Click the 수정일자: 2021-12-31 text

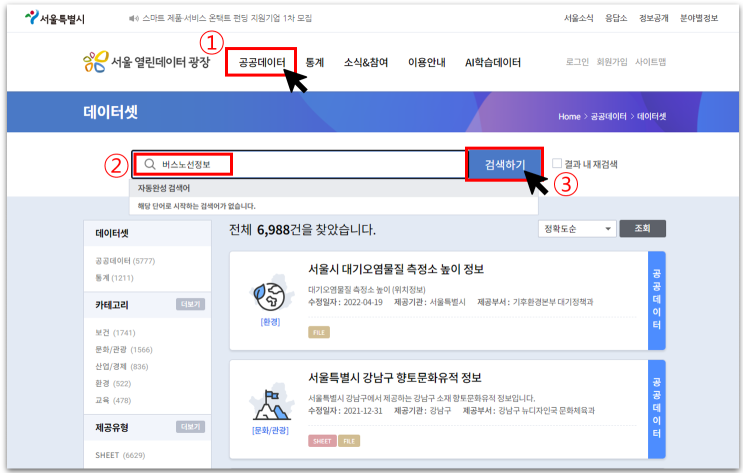[345, 410]
